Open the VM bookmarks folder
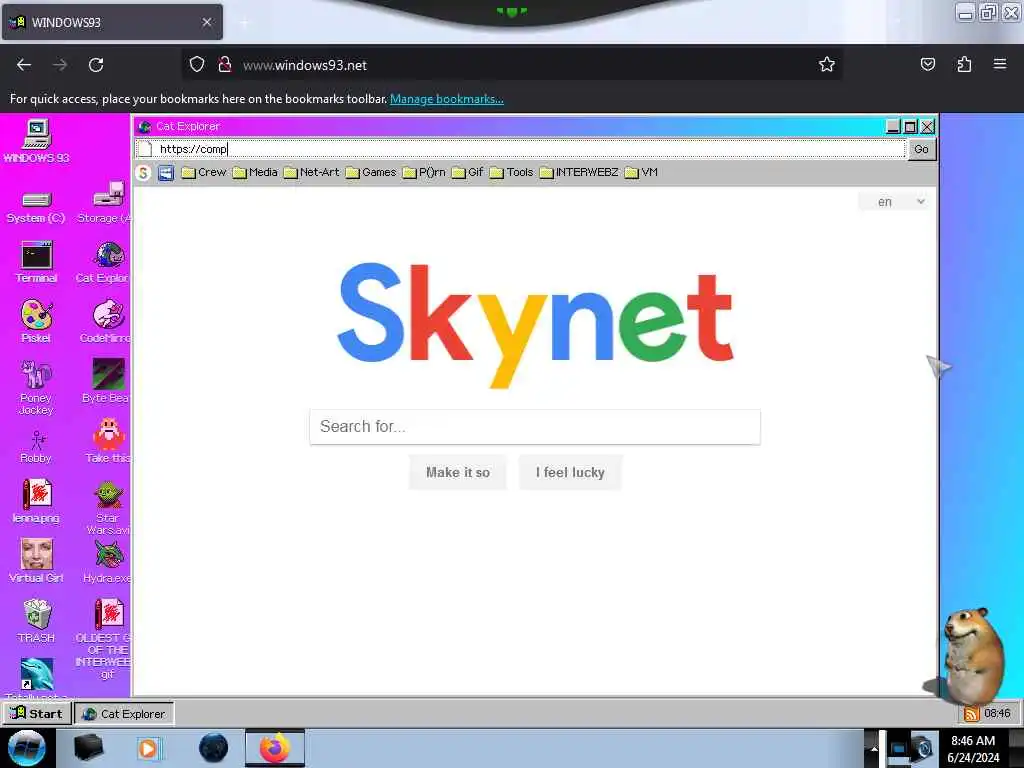The width and height of the screenshot is (1024, 768). (x=641, y=172)
